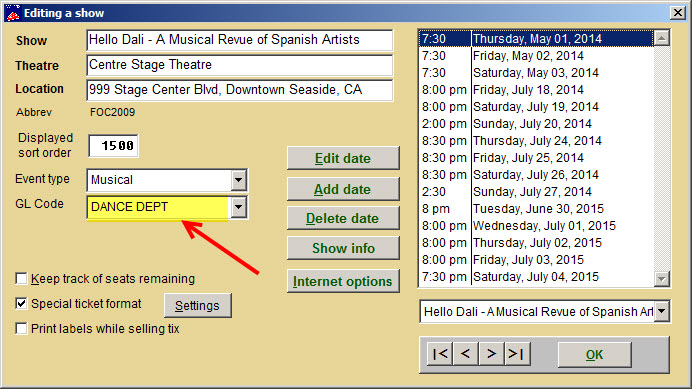Viewport: 692px width, 389px height.
Task: Click the FOC2009 abbreviation text
Action: tap(113, 112)
